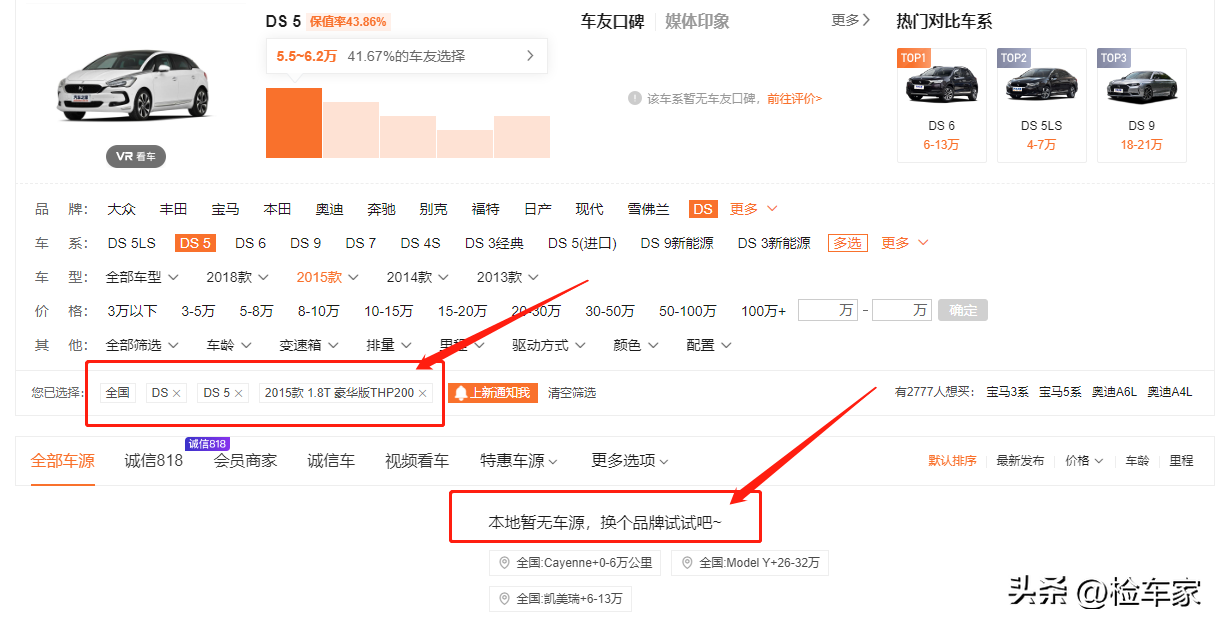Click the 清空筛选 link
This screenshot has height=625, width=1220.
click(x=572, y=393)
